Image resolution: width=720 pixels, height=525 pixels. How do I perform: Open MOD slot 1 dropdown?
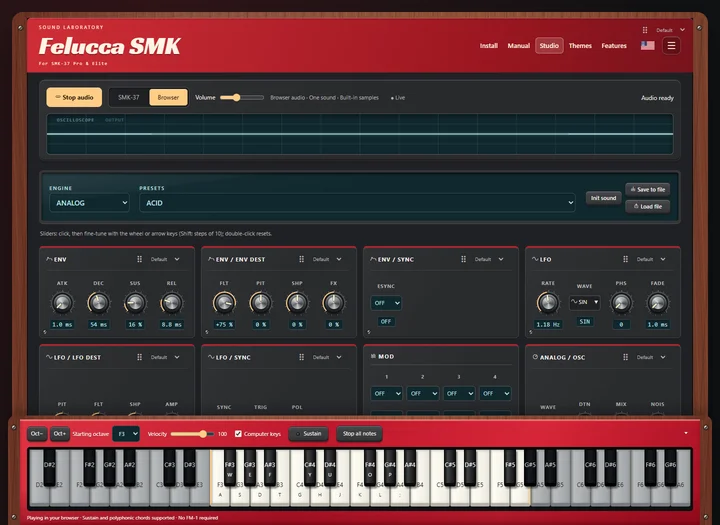pos(386,393)
